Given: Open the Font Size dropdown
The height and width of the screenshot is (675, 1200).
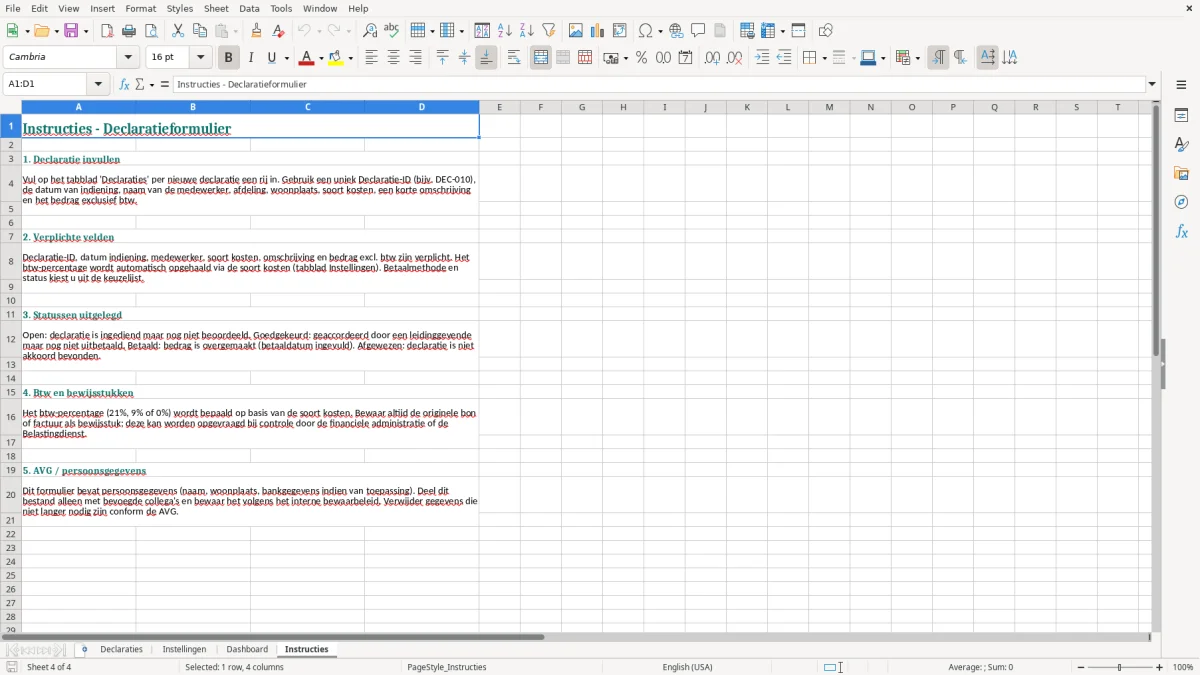Looking at the screenshot, I should pyautogui.click(x=200, y=58).
